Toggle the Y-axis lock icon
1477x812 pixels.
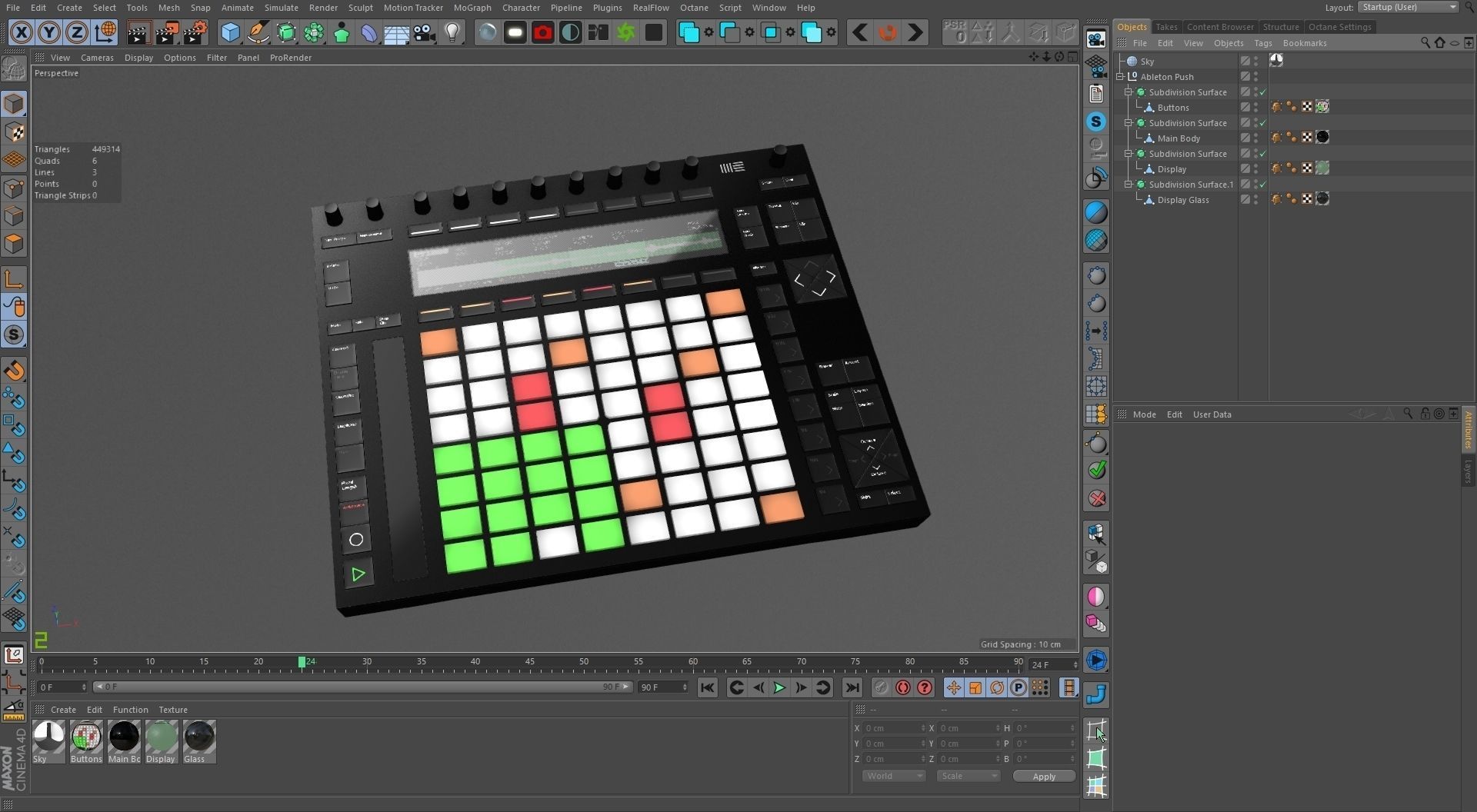point(49,32)
